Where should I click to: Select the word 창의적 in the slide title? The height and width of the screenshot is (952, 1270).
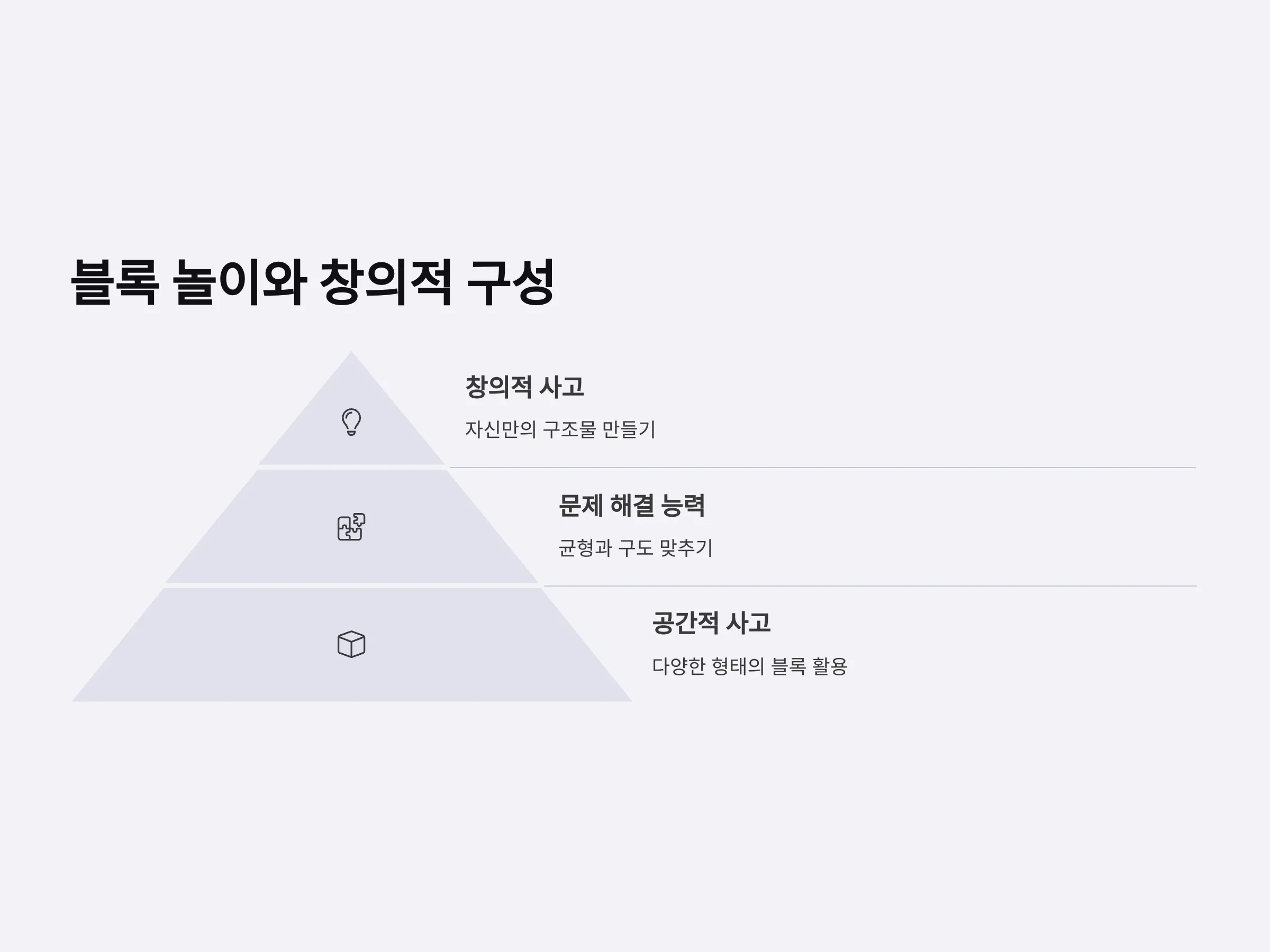coord(385,282)
